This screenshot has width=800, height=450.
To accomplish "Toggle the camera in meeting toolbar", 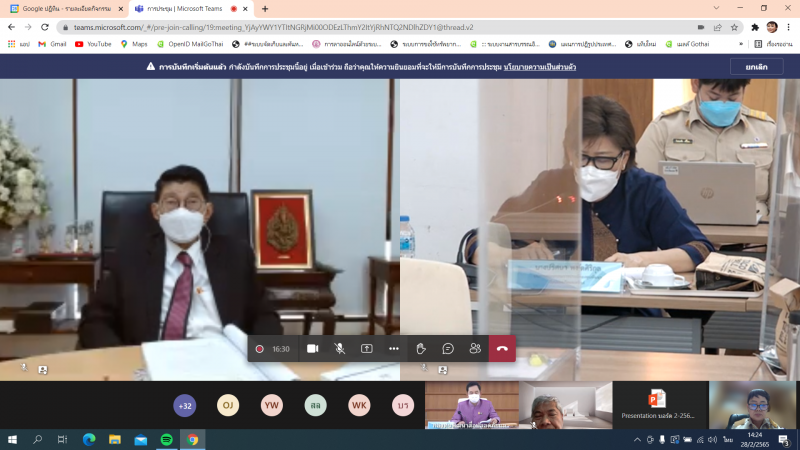I will [313, 348].
